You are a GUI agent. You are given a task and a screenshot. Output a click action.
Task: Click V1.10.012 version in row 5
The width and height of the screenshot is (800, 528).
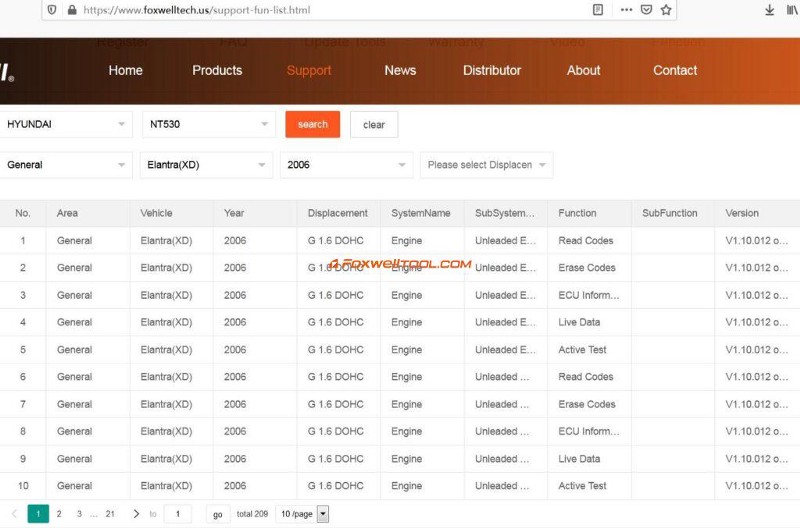coord(757,350)
